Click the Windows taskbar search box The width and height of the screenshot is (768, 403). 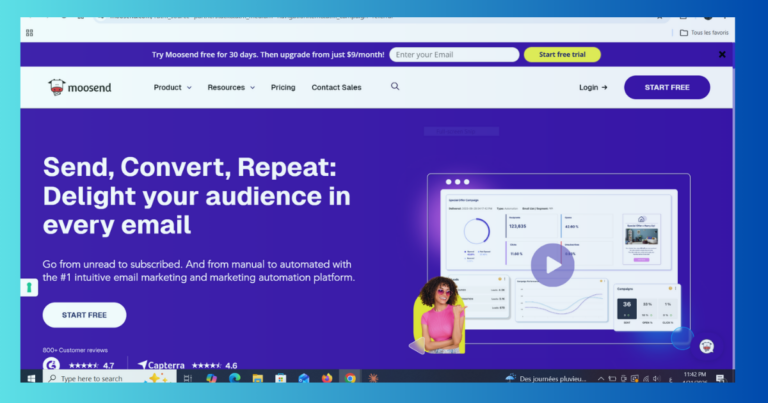[x=110, y=378]
